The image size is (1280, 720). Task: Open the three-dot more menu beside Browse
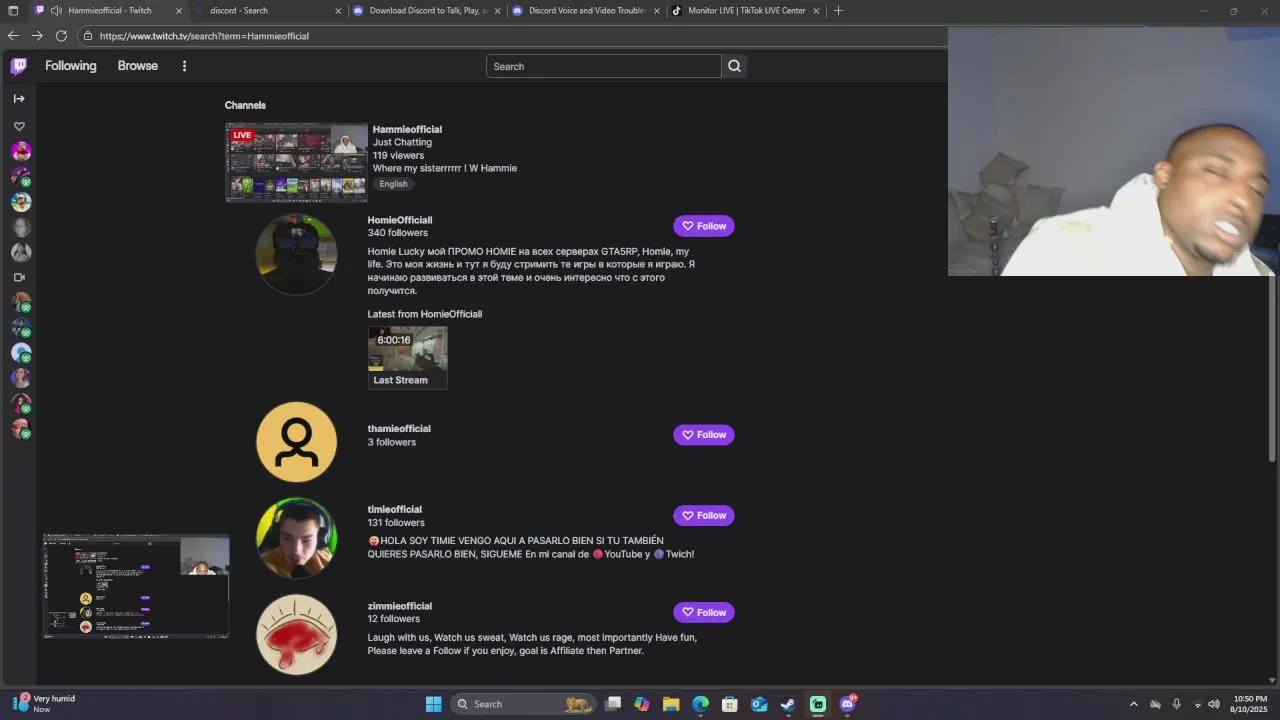click(x=184, y=66)
